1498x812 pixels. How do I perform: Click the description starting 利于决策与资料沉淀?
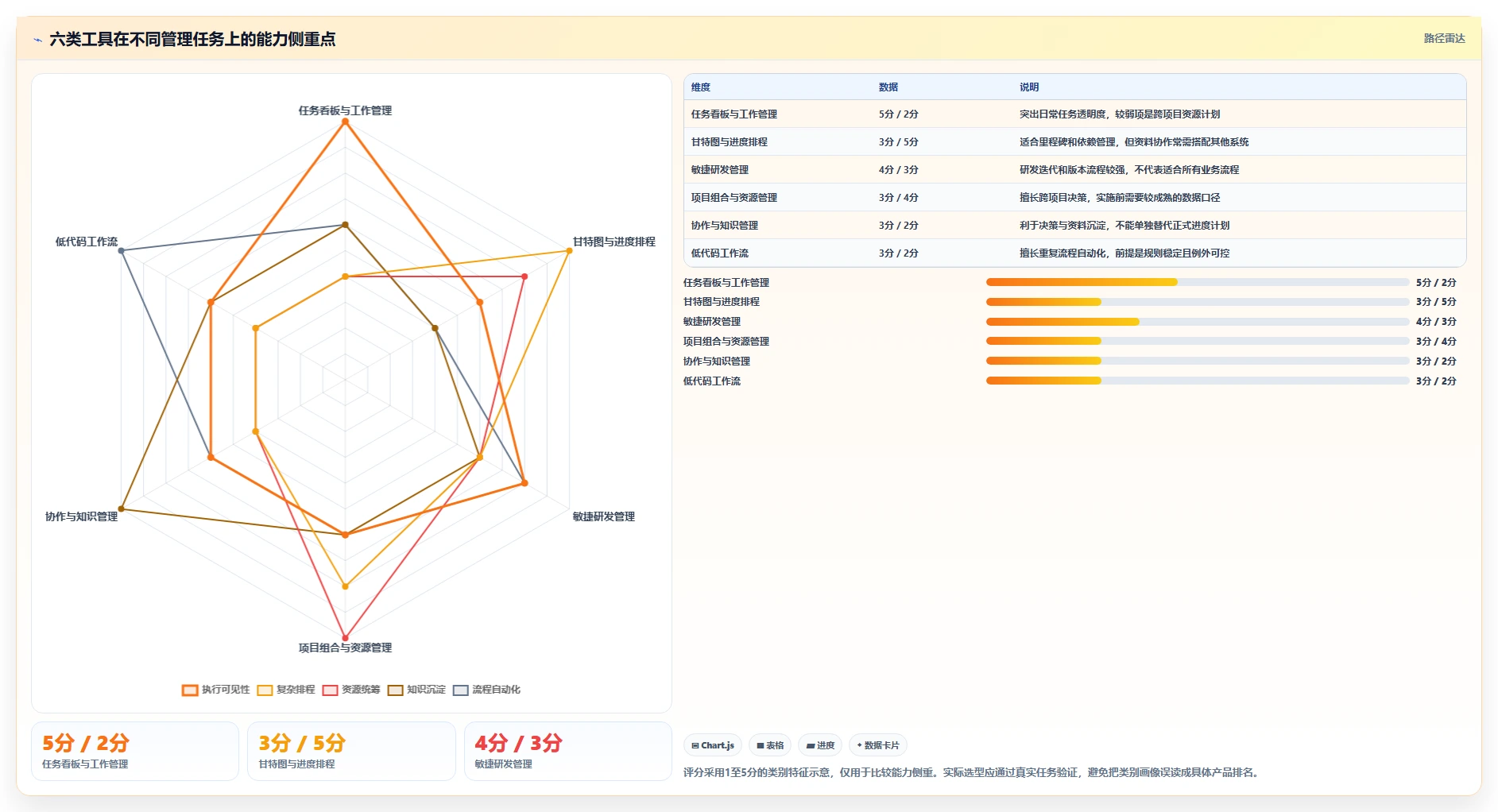pos(1124,226)
